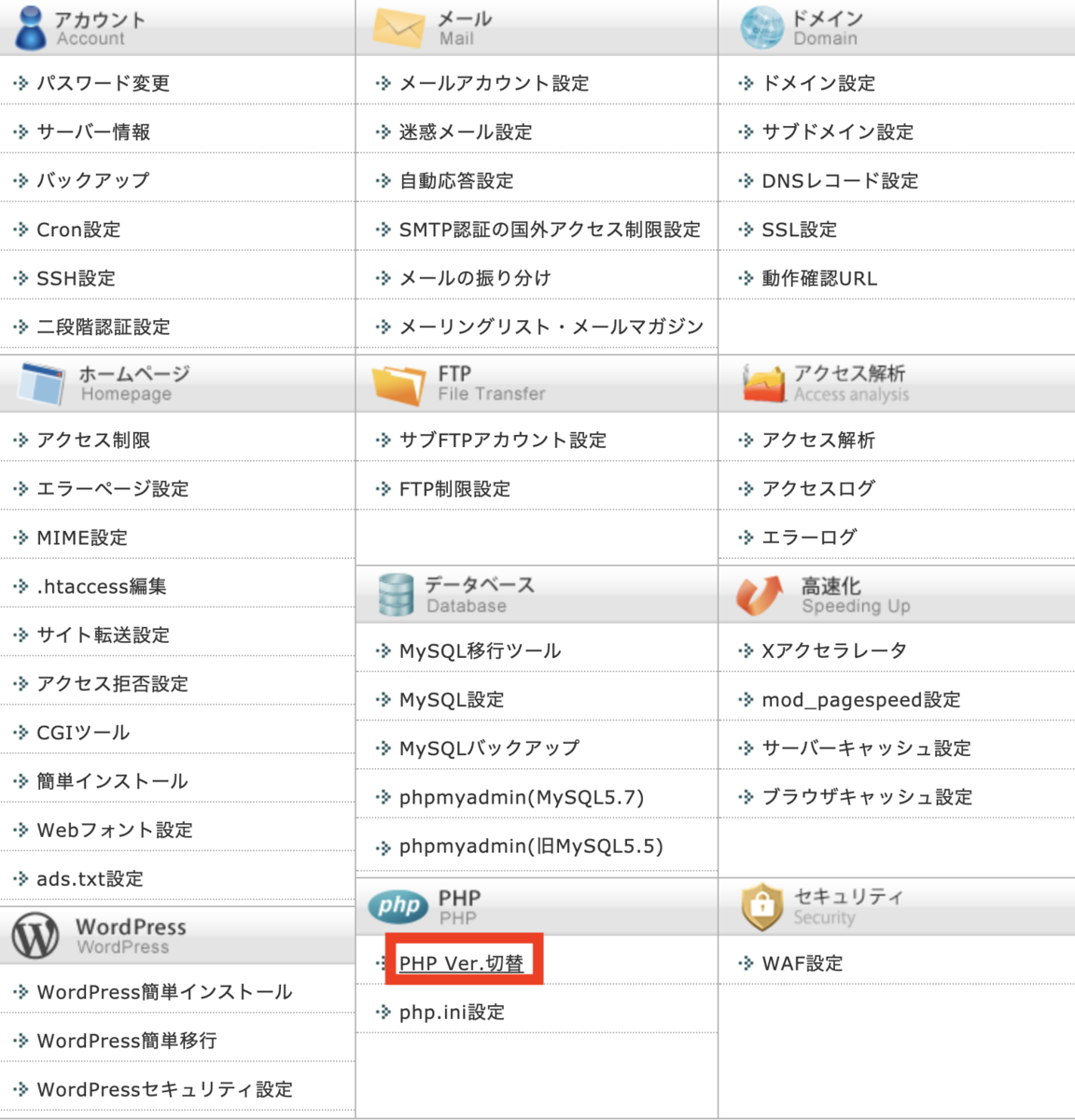Open phpmyadmin(旧MySQL5.5) link
This screenshot has width=1075, height=1120.
531,846
